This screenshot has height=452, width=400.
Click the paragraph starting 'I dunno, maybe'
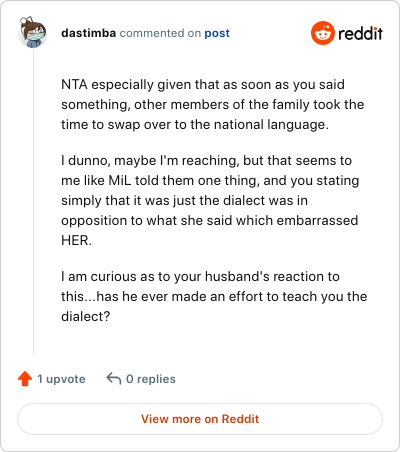tap(210, 200)
